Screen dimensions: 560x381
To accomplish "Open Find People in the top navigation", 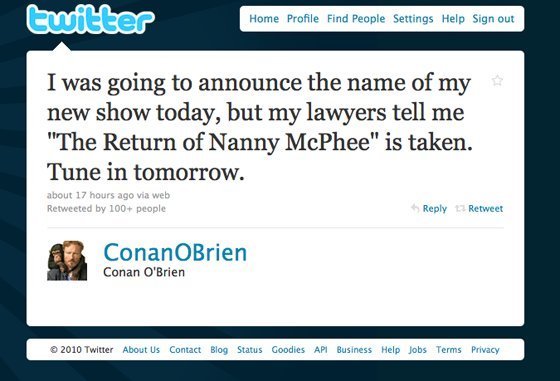I will [356, 19].
